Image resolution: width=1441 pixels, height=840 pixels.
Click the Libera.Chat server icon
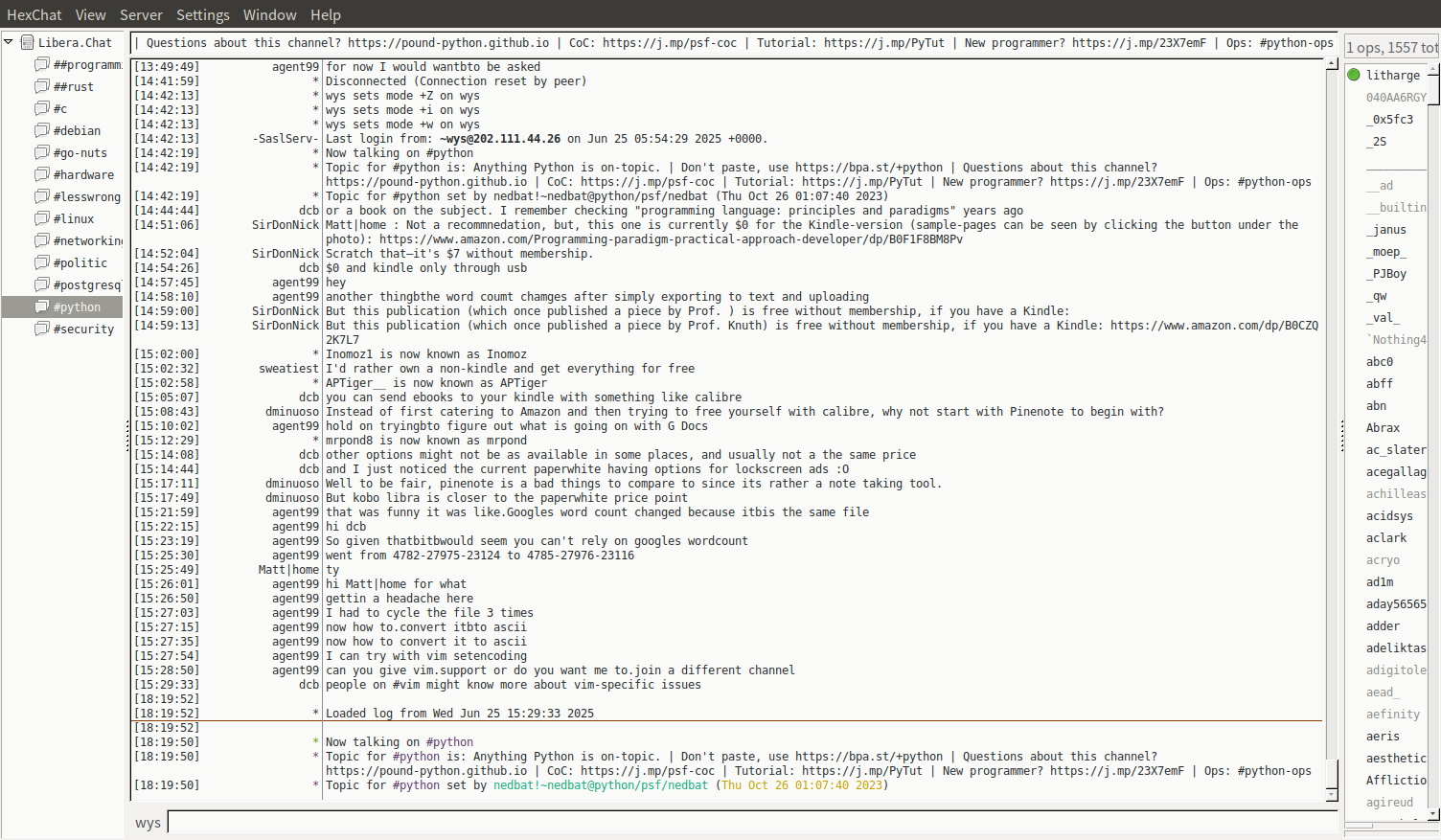tap(27, 42)
